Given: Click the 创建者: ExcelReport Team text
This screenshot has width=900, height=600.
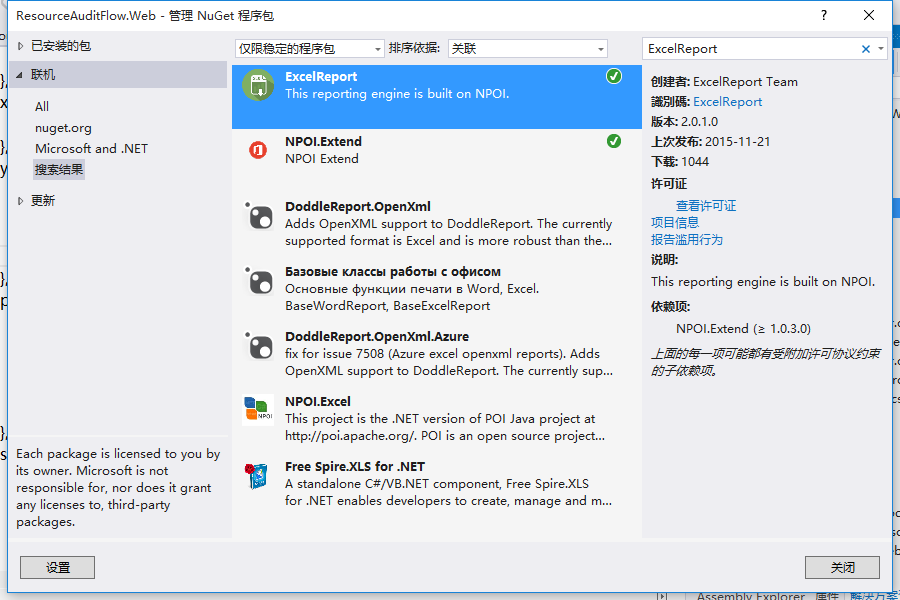Looking at the screenshot, I should 724,82.
